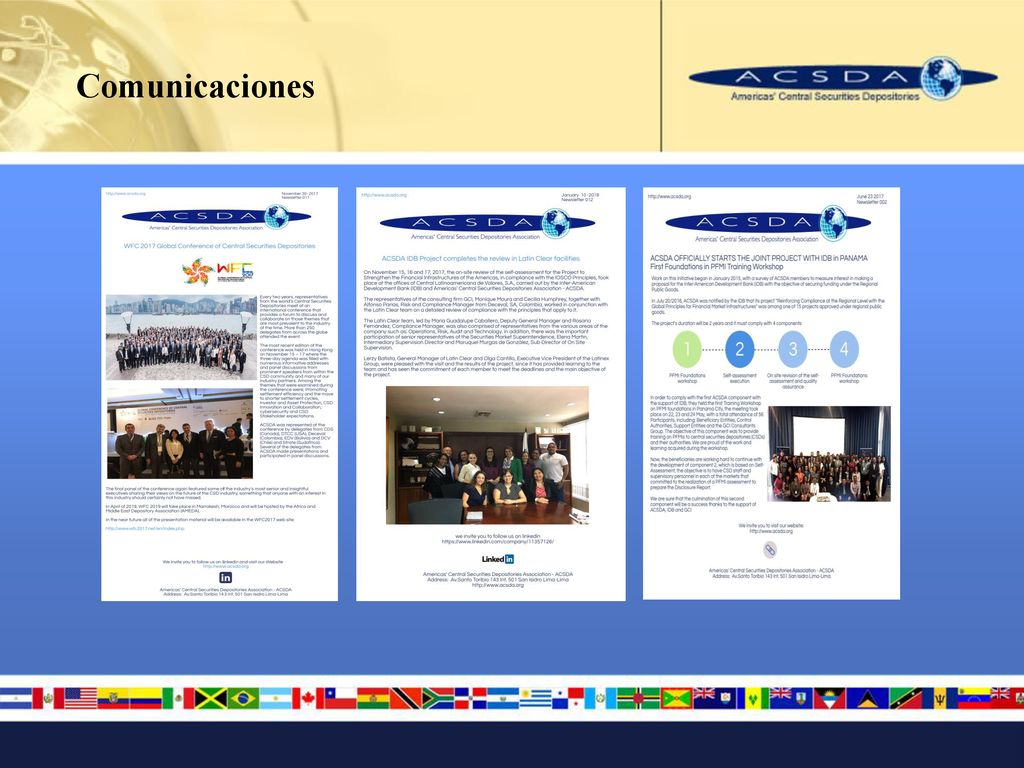Viewport: 1024px width, 768px height.
Task: Click the Canada flag
Action: pyautogui.click(x=308, y=698)
